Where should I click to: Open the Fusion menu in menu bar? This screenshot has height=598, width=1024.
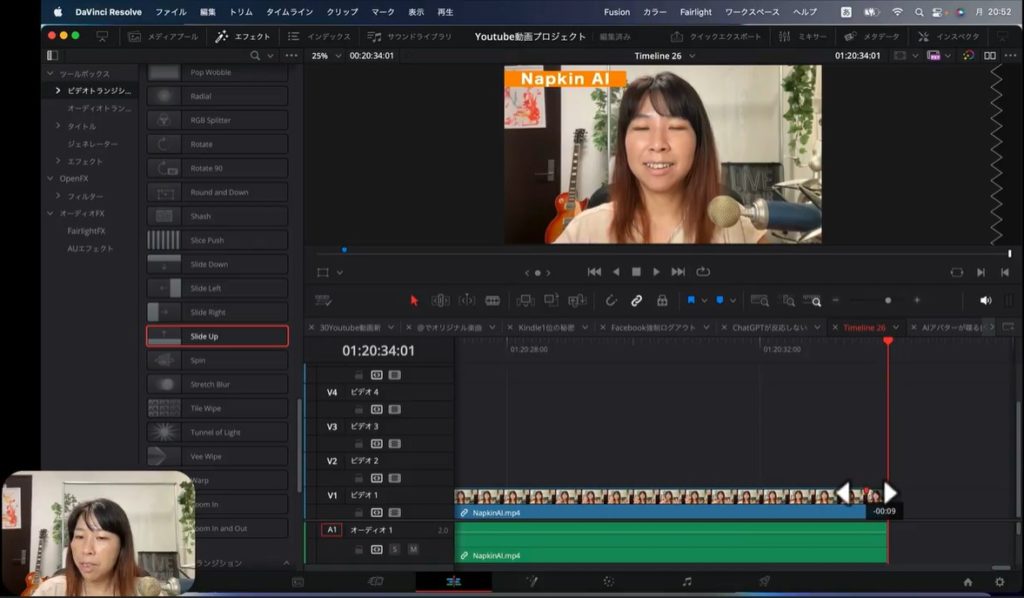tap(617, 12)
